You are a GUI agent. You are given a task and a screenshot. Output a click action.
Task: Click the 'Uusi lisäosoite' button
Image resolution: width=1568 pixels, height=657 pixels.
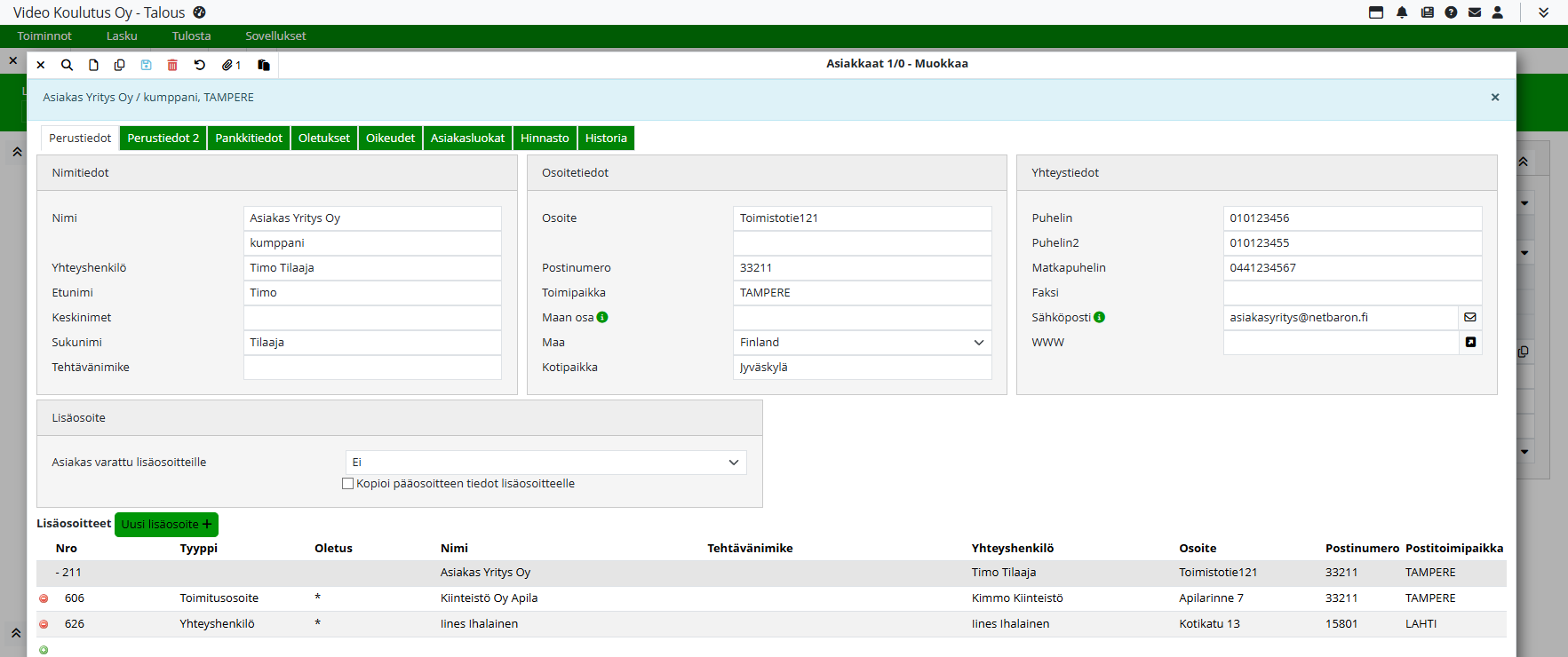(x=166, y=525)
